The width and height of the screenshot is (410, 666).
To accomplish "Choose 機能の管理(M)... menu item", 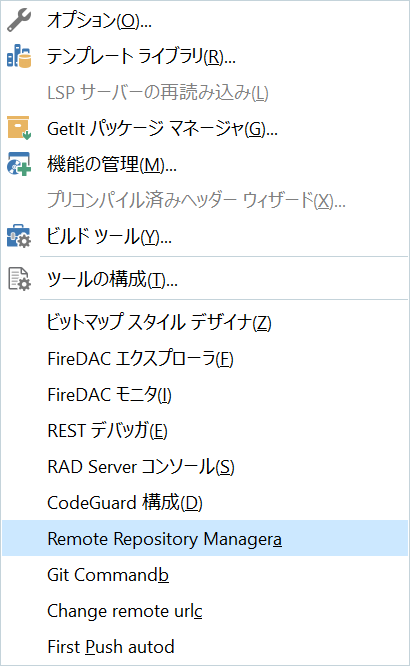I will click(205, 164).
